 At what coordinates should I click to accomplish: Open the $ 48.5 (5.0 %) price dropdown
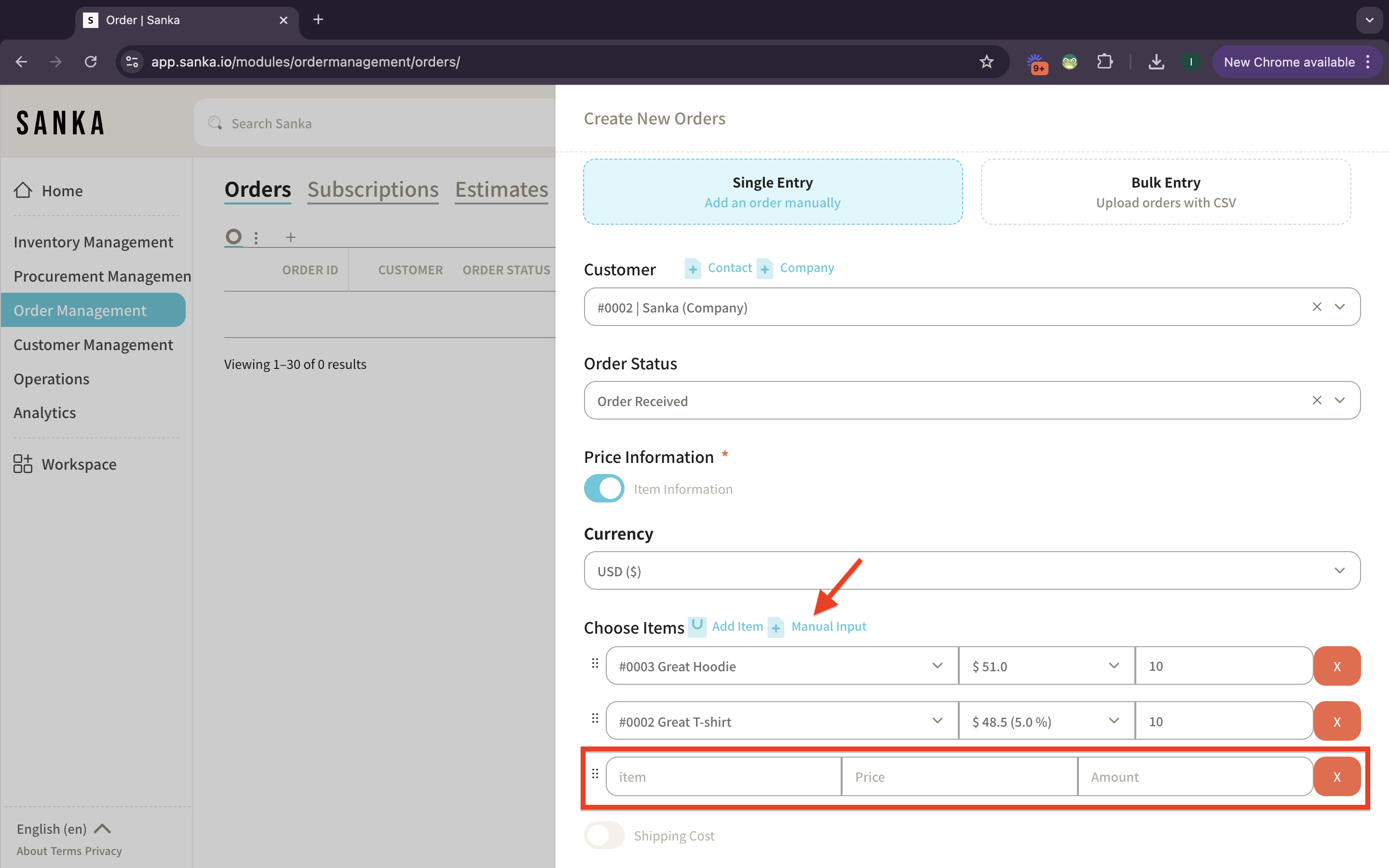tap(1046, 721)
